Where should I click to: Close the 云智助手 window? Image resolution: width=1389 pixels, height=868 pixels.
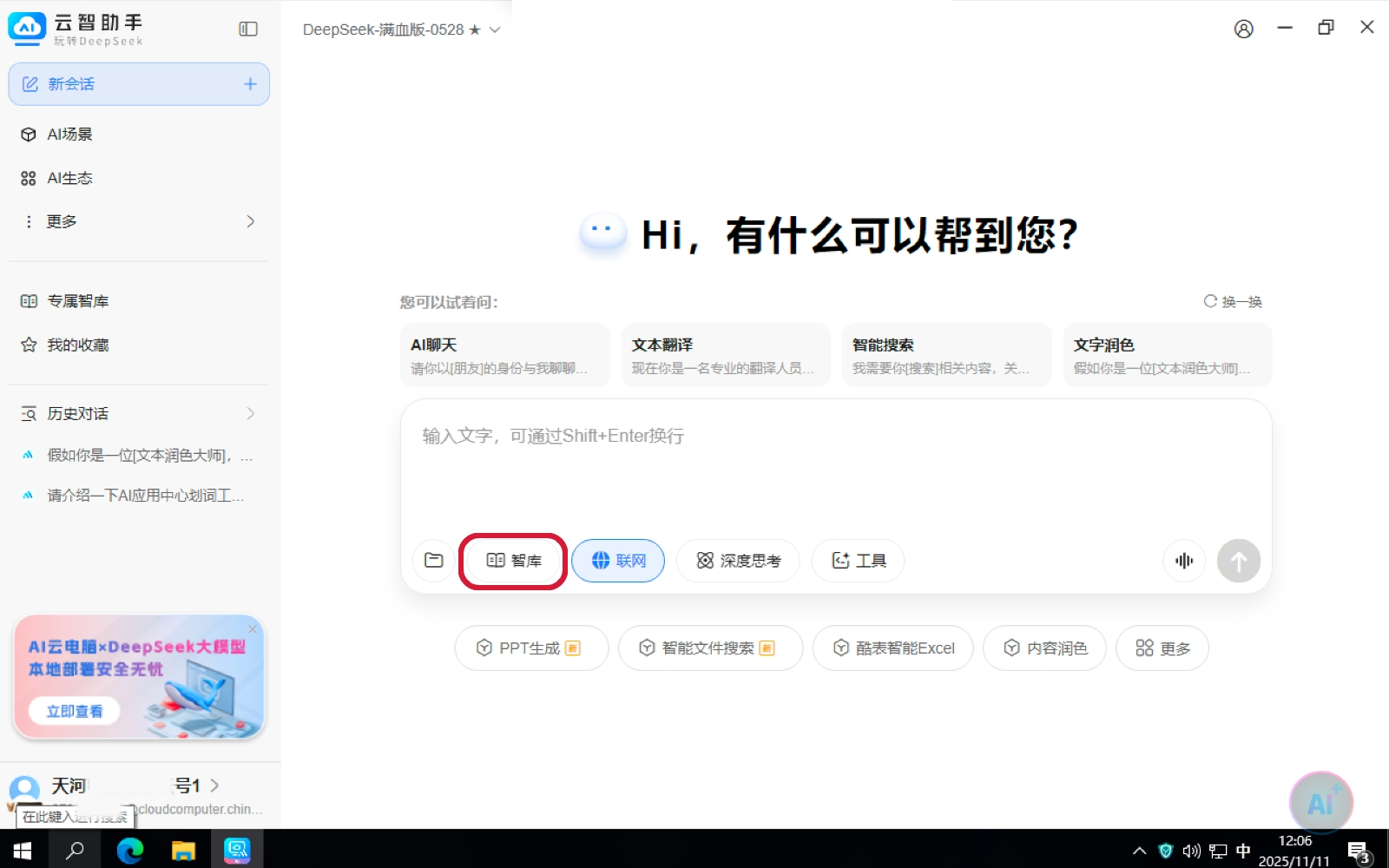coord(1367,28)
